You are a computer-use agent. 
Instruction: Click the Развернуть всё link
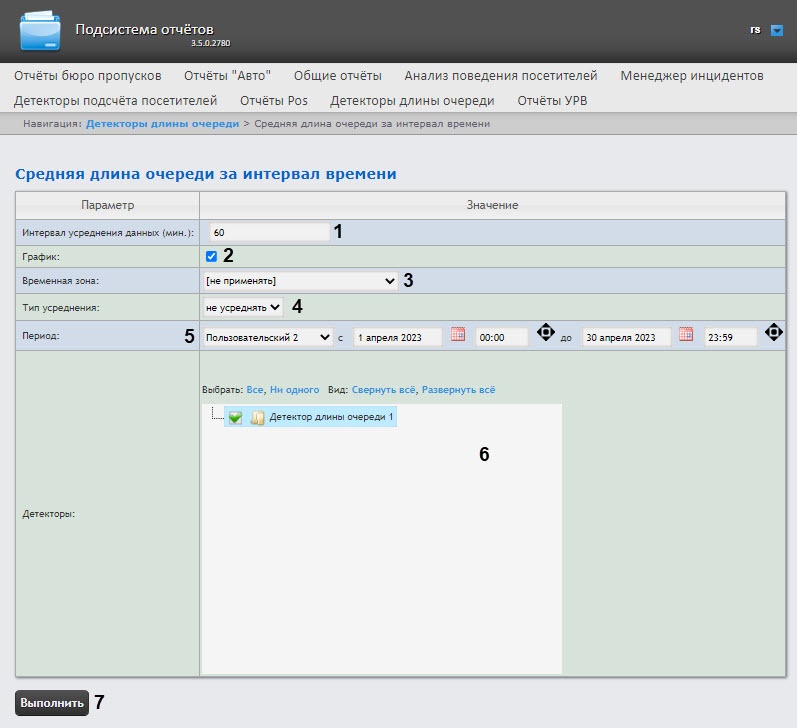tap(458, 390)
